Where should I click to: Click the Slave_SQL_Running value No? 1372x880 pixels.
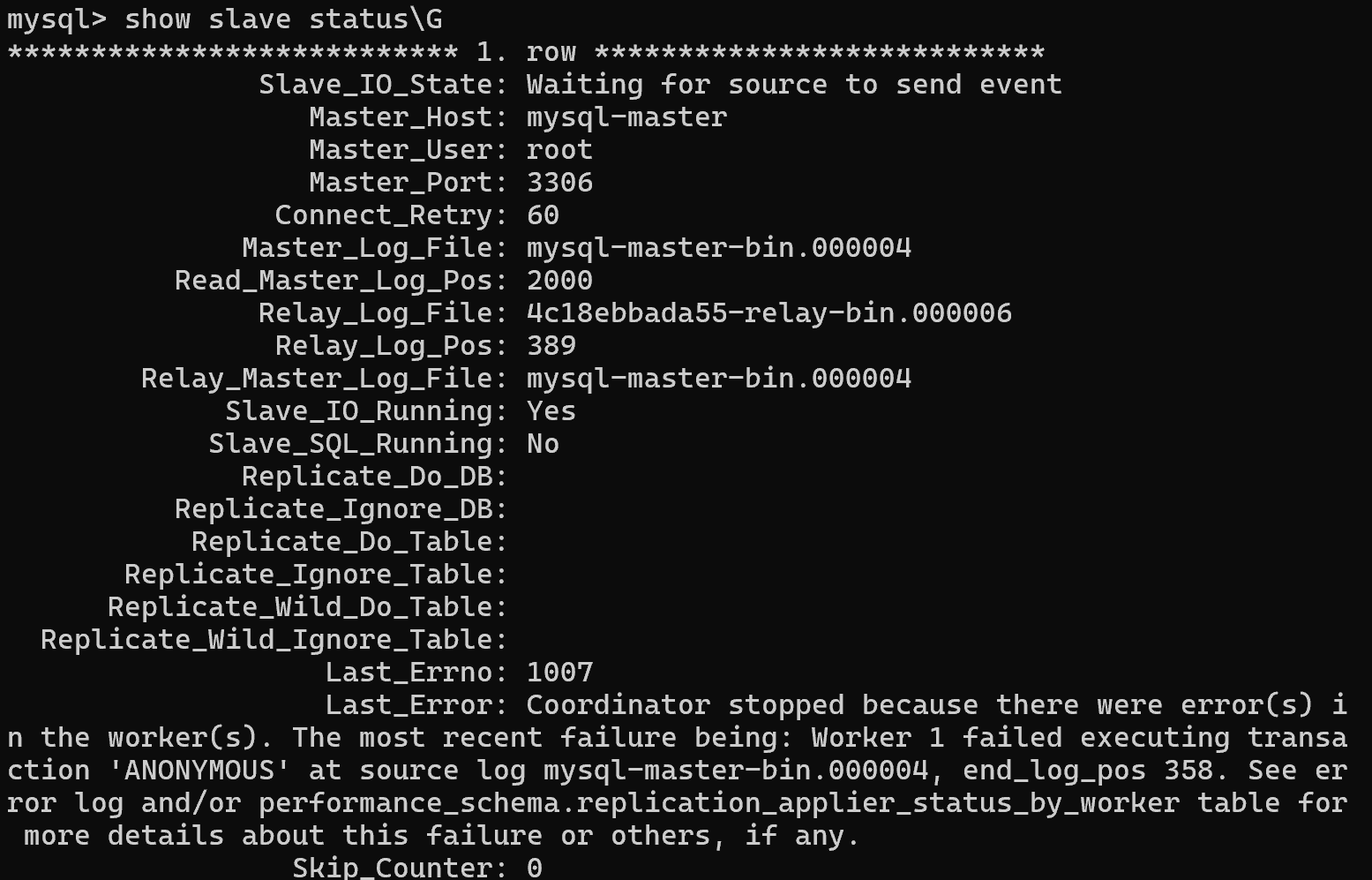tap(543, 444)
